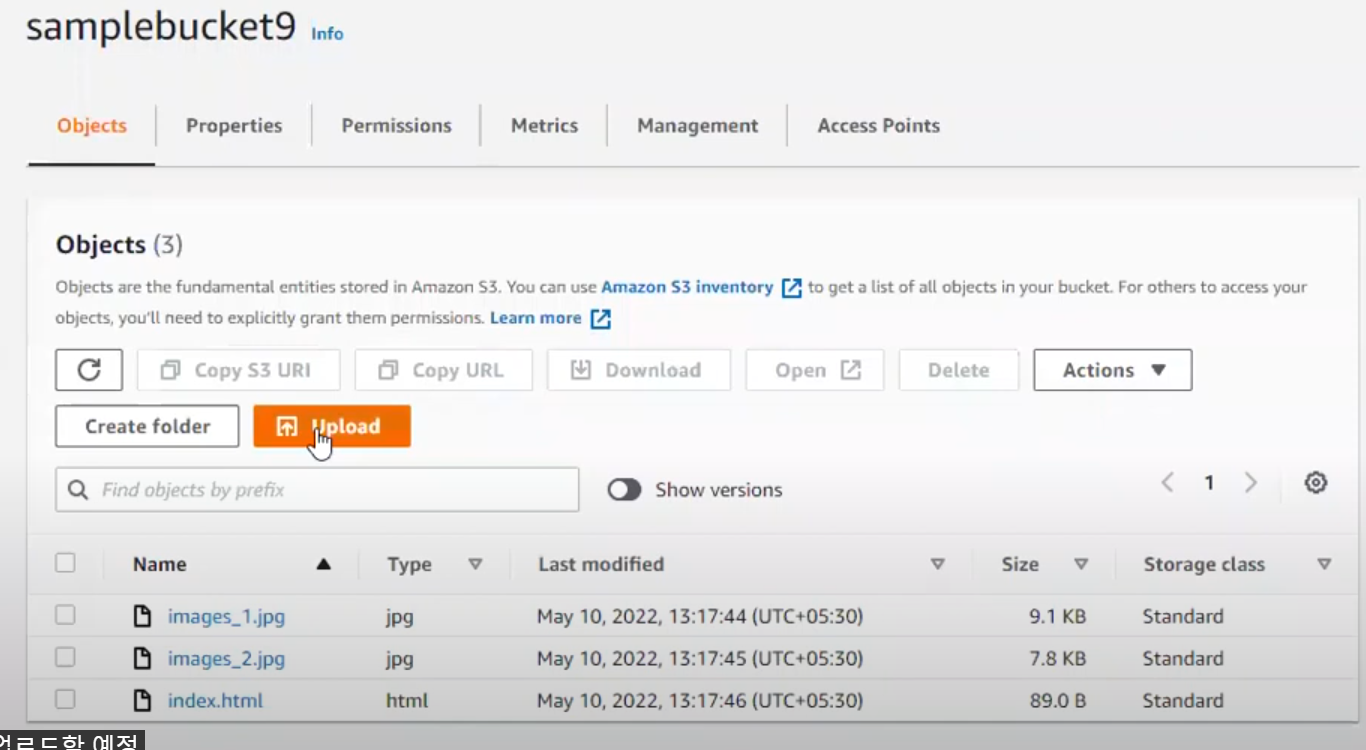The height and width of the screenshot is (750, 1366).
Task: Sort by Type column arrow
Action: click(475, 564)
